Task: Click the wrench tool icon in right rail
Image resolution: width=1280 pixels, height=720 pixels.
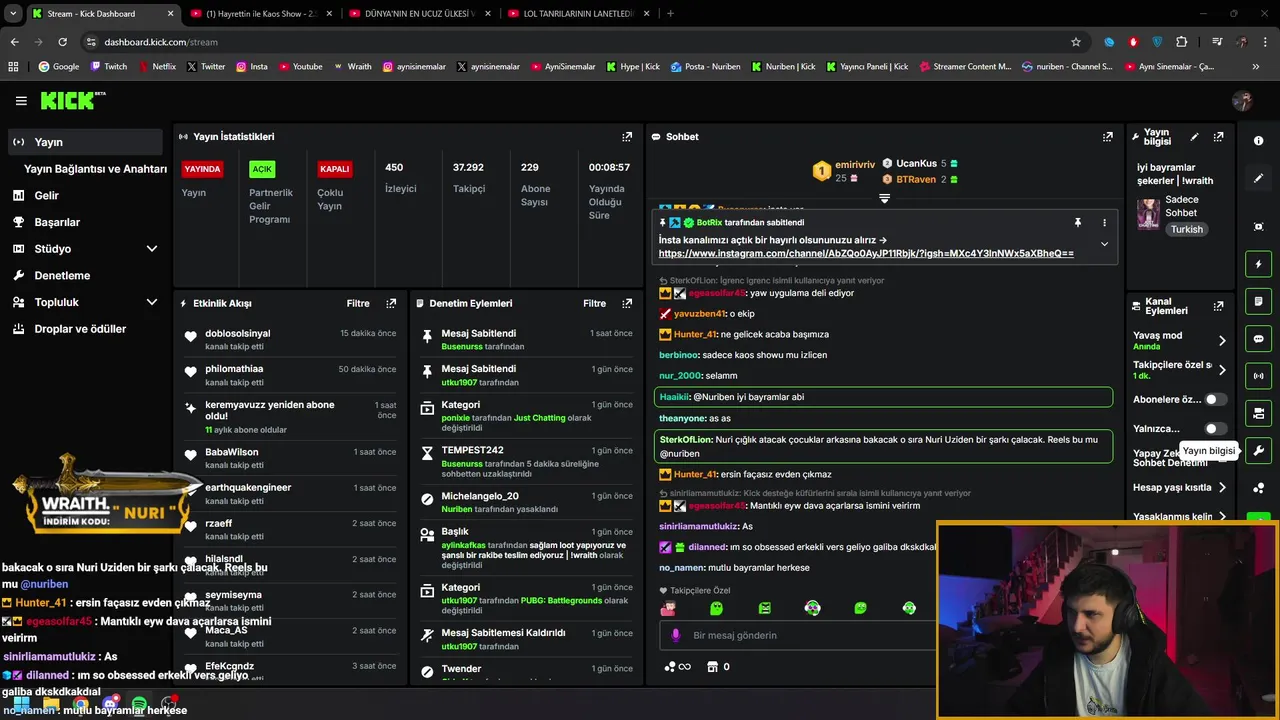Action: 1258,450
